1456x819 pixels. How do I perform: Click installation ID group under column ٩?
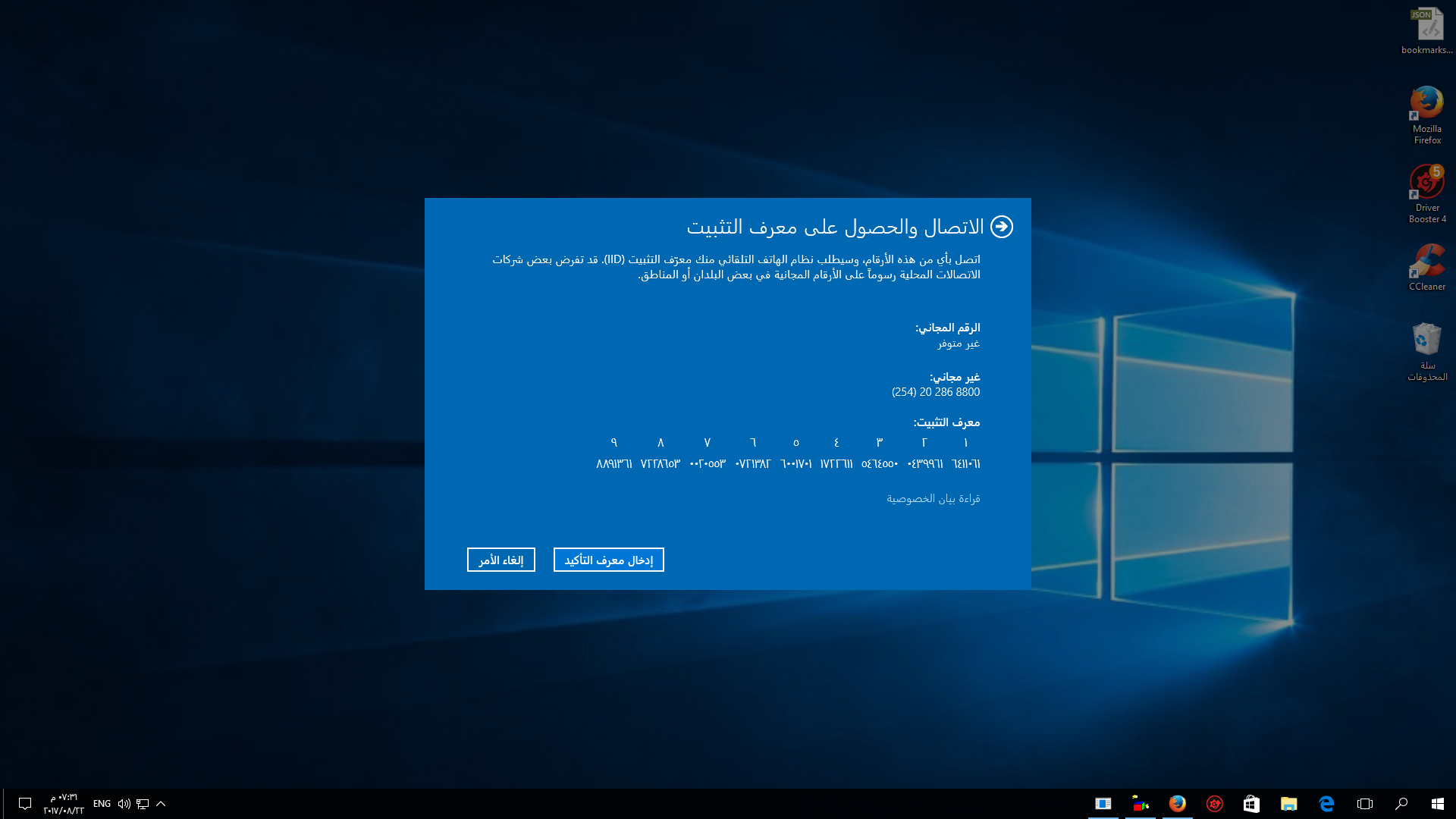[614, 464]
